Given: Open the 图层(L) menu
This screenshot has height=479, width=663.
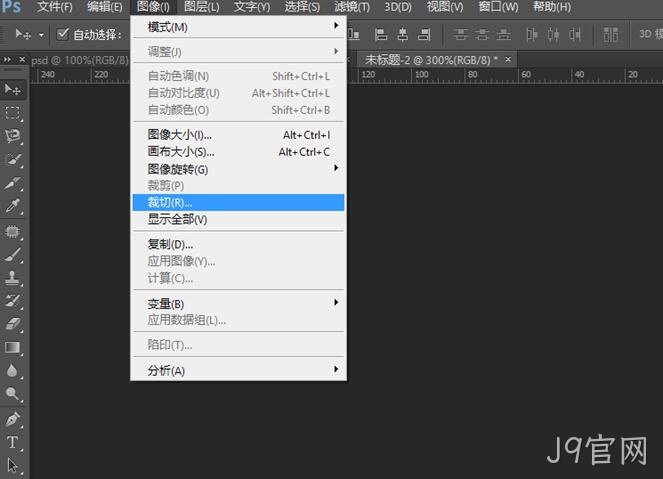Looking at the screenshot, I should pos(202,7).
